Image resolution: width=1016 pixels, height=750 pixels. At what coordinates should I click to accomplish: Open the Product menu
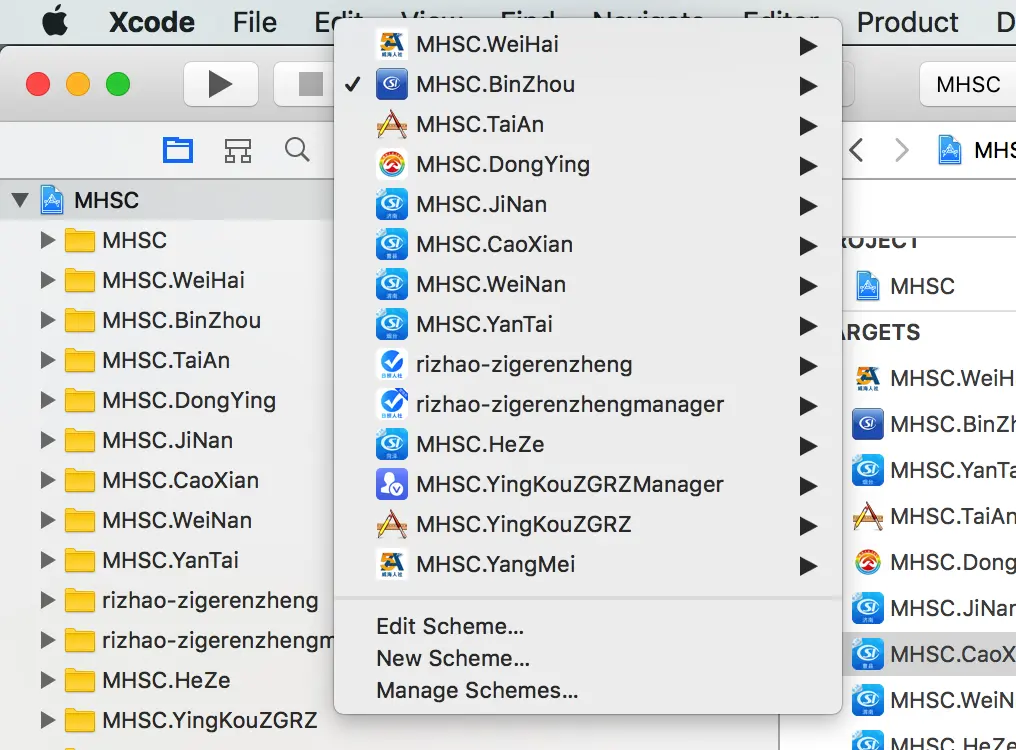pyautogui.click(x=907, y=22)
